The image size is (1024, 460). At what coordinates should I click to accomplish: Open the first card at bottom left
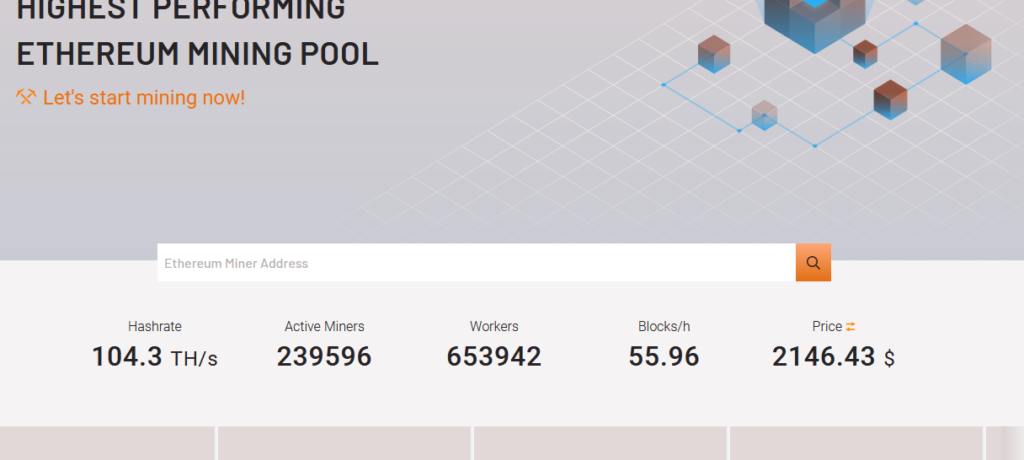click(107, 443)
